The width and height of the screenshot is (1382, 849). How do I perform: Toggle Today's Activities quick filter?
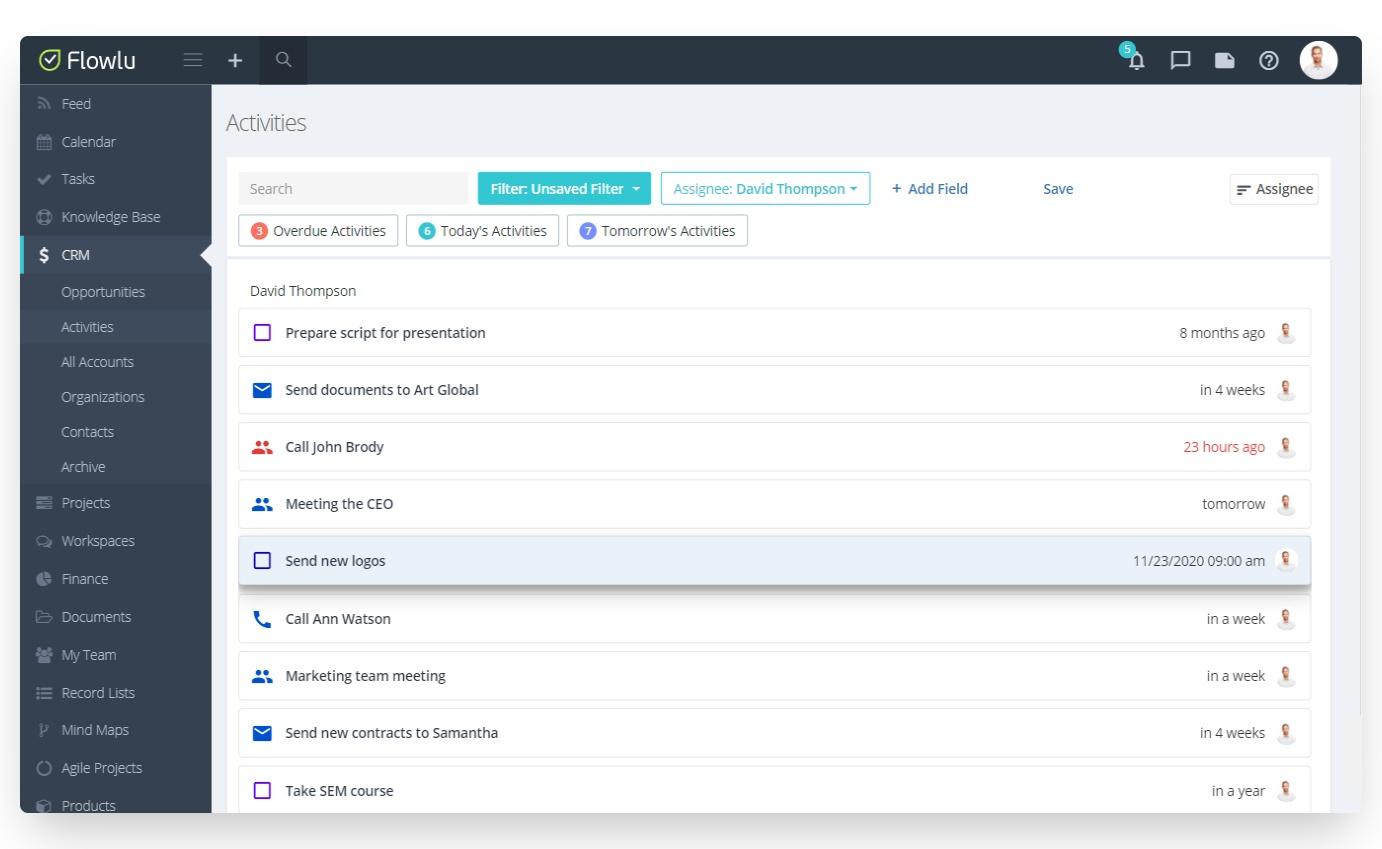pyautogui.click(x=482, y=231)
